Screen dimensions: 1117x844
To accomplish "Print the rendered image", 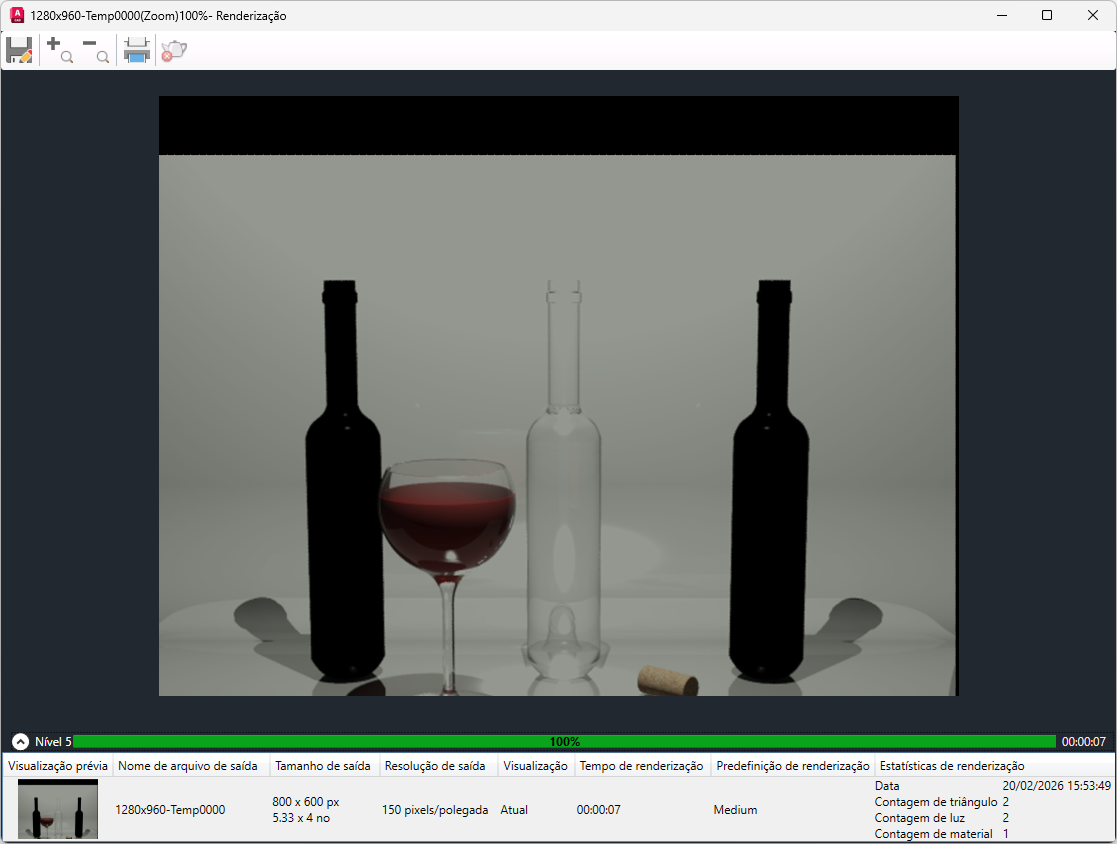I will [136, 50].
